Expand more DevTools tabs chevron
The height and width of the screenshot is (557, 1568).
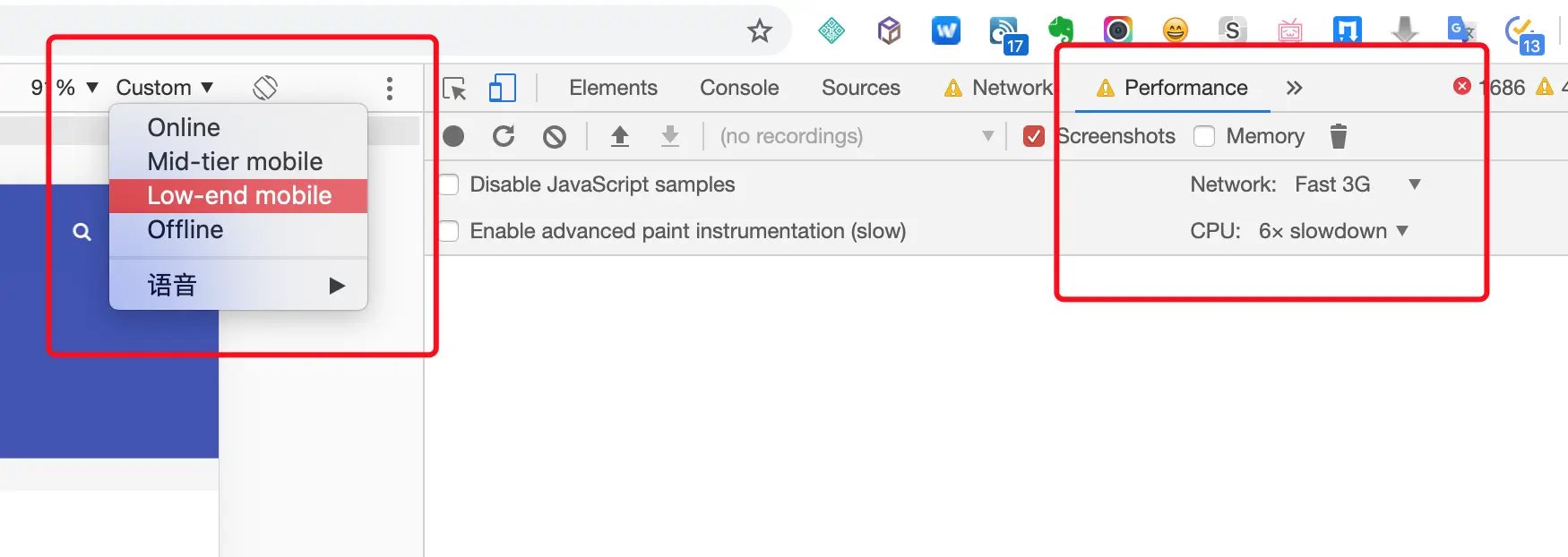coord(1294,88)
